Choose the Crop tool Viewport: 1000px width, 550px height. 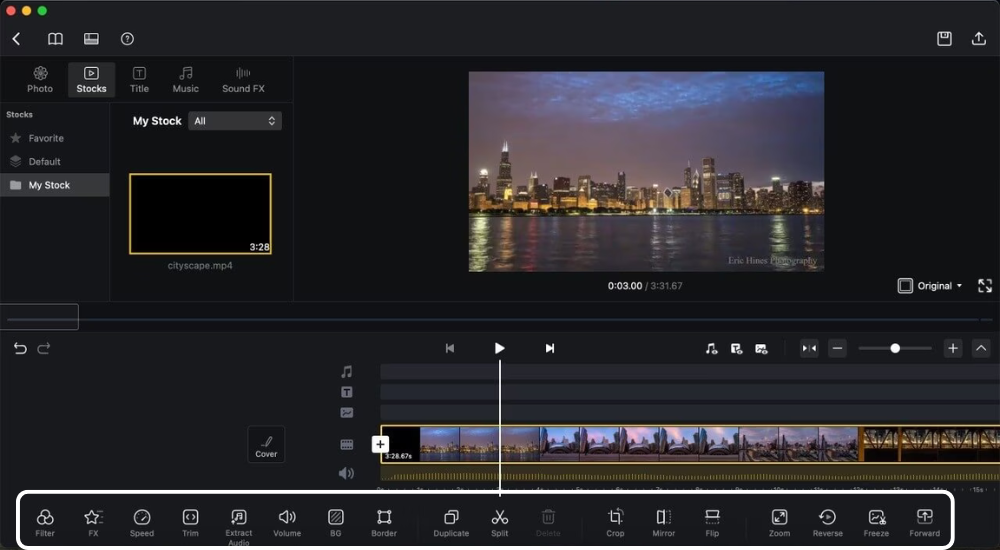(x=615, y=518)
